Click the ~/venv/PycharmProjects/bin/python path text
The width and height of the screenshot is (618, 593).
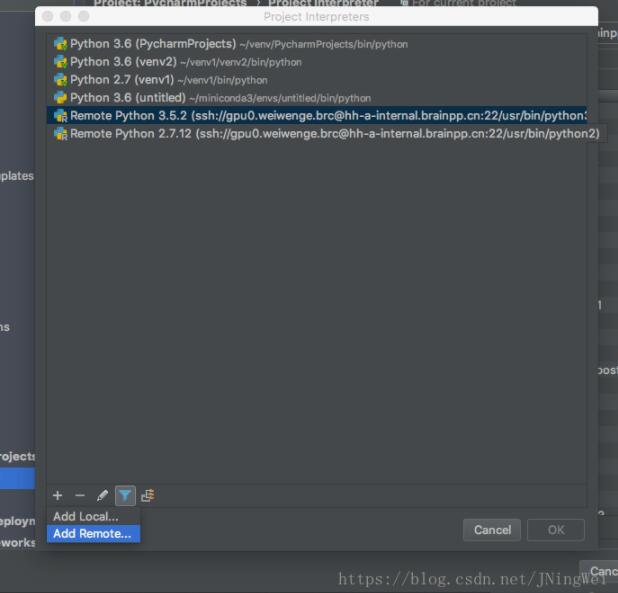[324, 44]
